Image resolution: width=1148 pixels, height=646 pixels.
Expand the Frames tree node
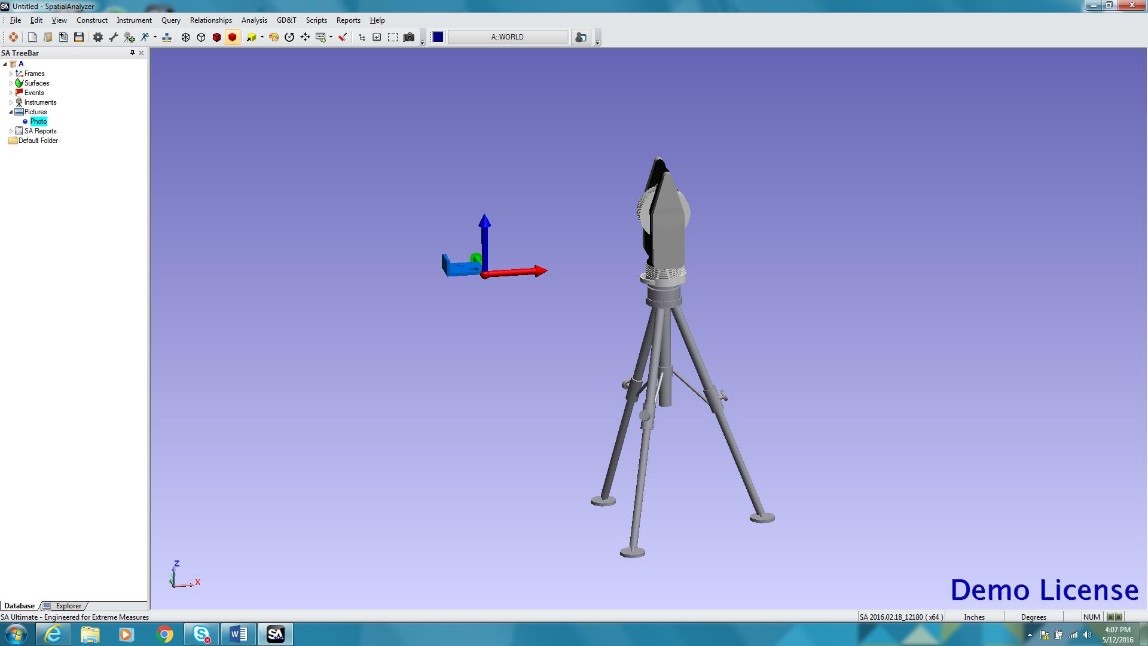(10, 73)
